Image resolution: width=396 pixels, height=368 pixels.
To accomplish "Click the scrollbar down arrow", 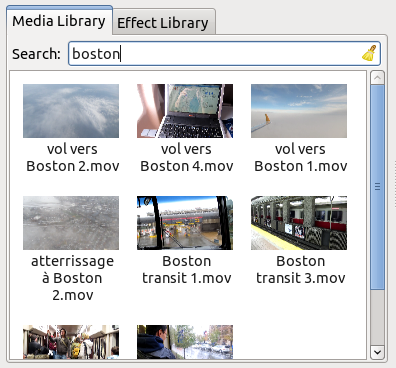I will (377, 352).
